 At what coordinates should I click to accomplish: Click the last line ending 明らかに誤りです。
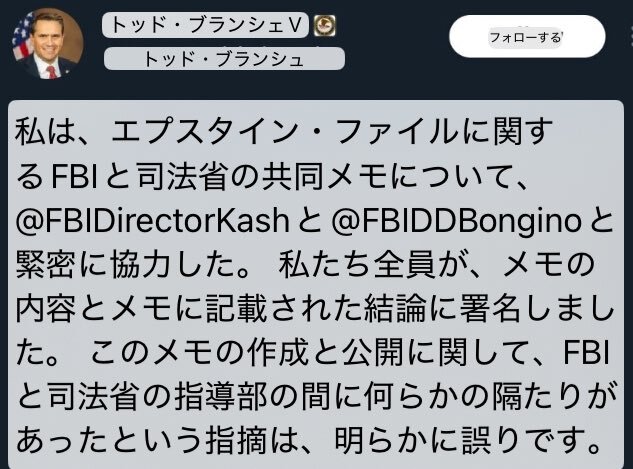308,441
